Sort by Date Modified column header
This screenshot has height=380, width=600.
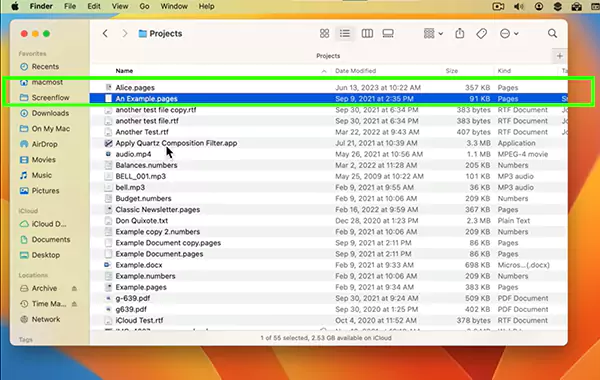pos(355,71)
